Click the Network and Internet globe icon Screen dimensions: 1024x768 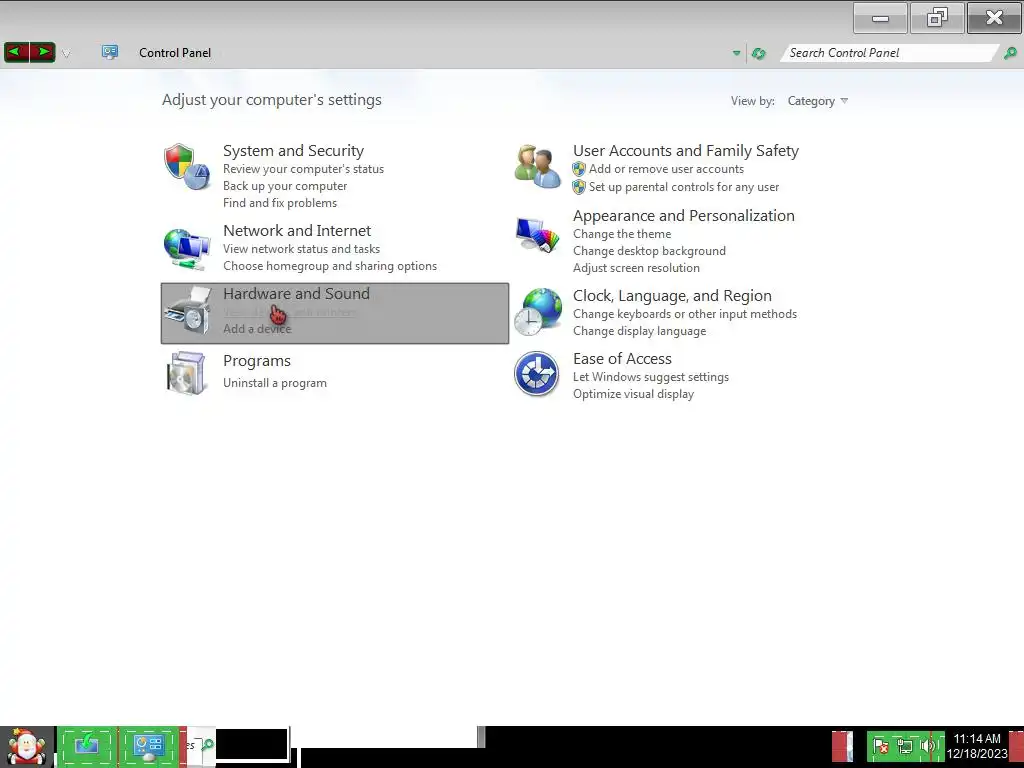click(x=187, y=249)
